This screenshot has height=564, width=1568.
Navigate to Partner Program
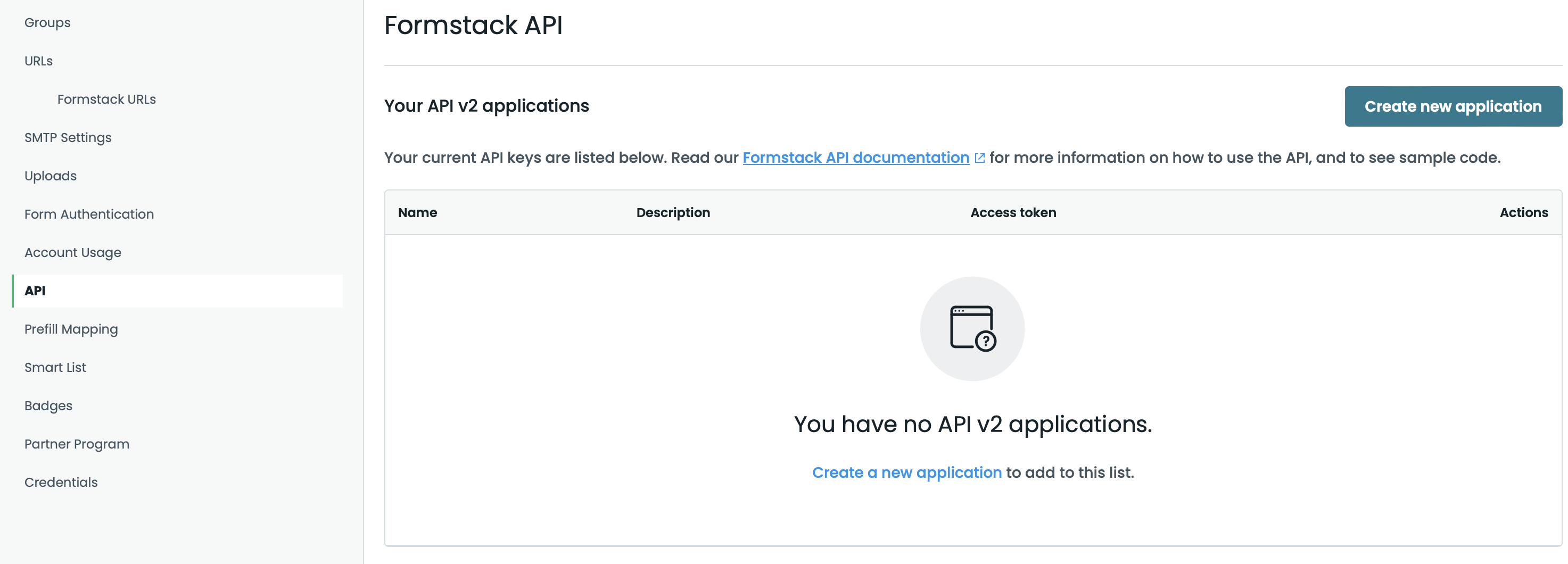pos(77,444)
